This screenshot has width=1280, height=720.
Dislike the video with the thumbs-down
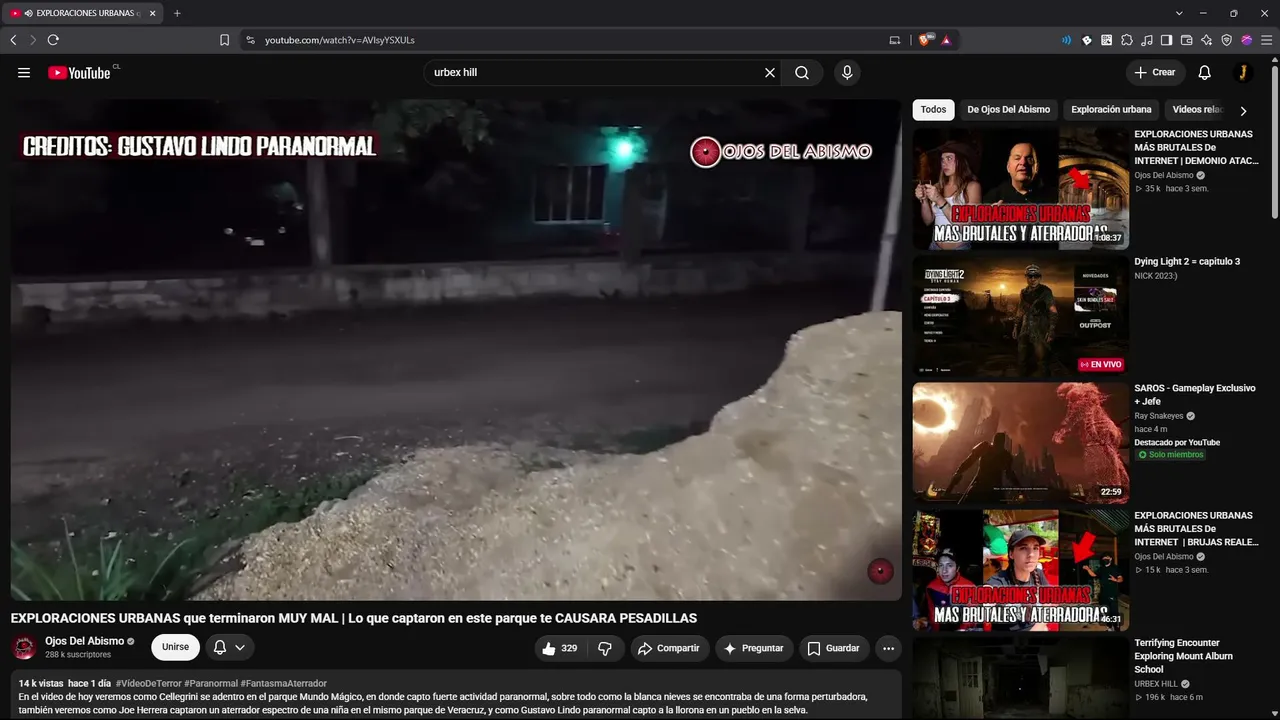pos(605,648)
